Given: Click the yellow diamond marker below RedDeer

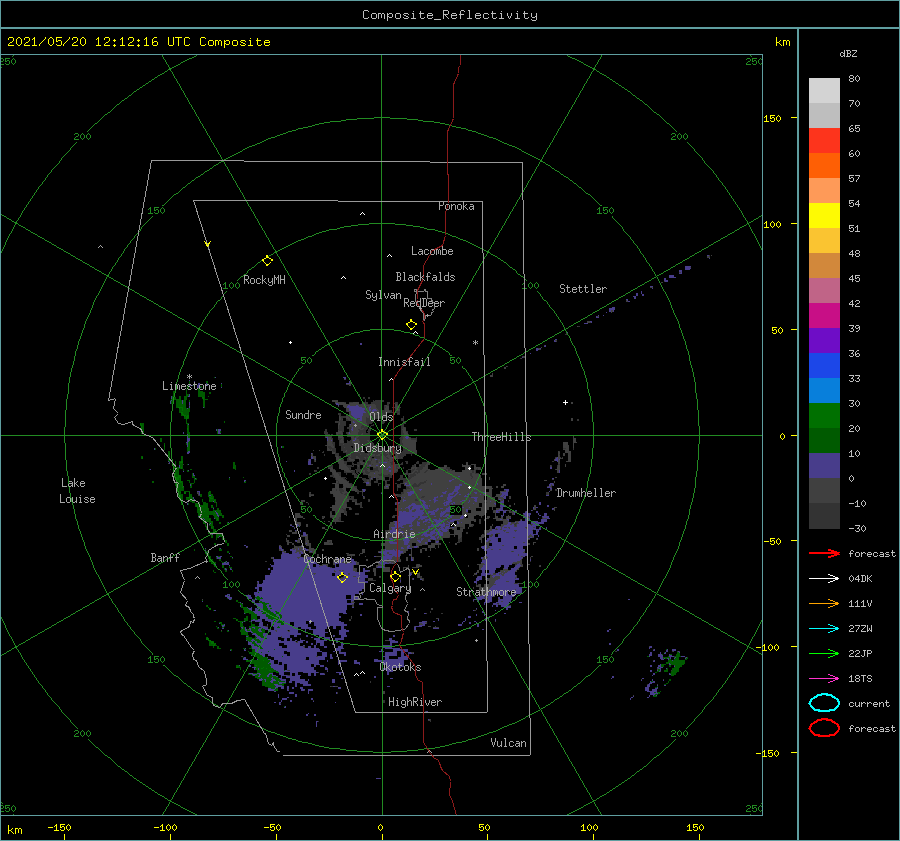Looking at the screenshot, I should [x=411, y=325].
